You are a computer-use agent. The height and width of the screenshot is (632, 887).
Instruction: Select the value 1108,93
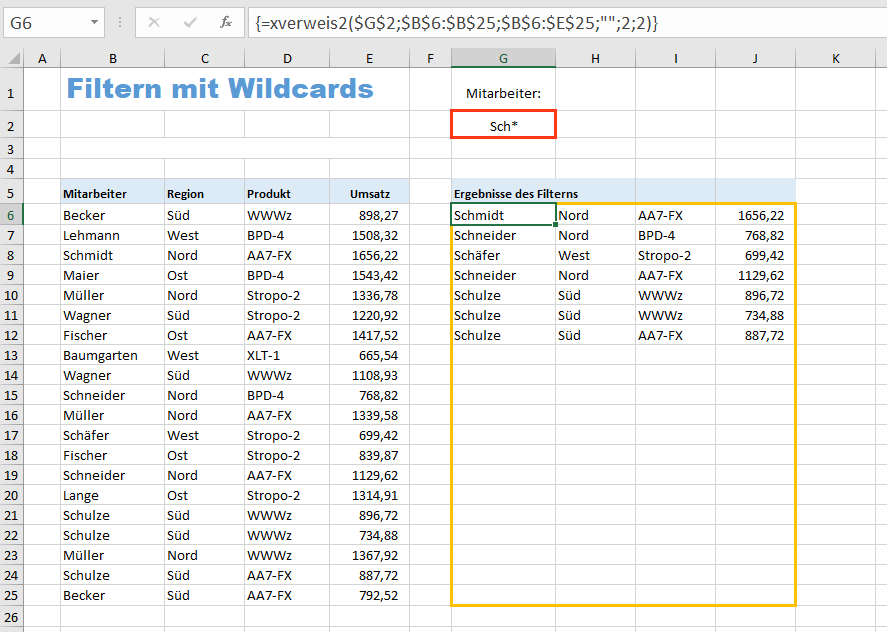pyautogui.click(x=369, y=376)
